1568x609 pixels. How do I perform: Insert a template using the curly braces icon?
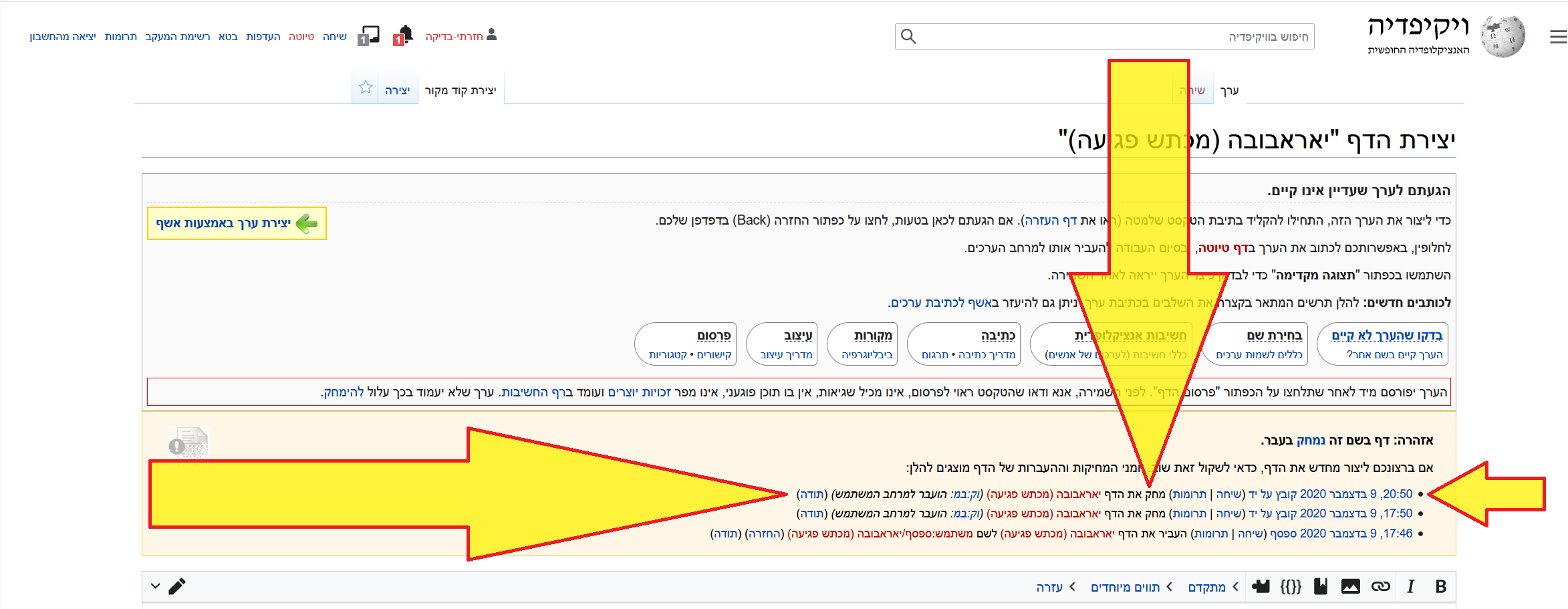[x=1291, y=586]
